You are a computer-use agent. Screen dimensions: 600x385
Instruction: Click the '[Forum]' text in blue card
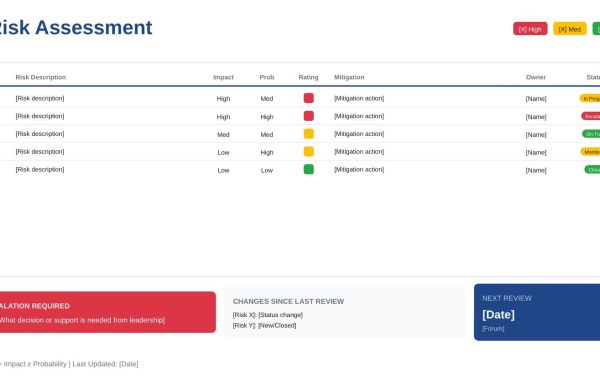pyautogui.click(x=493, y=329)
